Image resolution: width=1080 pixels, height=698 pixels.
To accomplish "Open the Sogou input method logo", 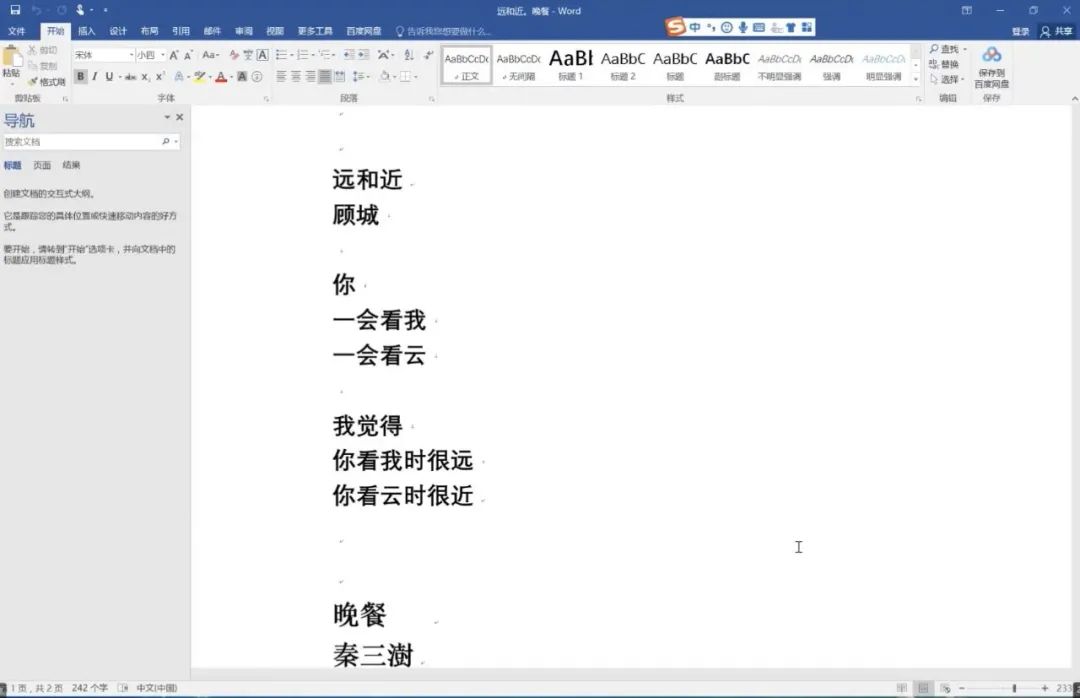I will (675, 27).
